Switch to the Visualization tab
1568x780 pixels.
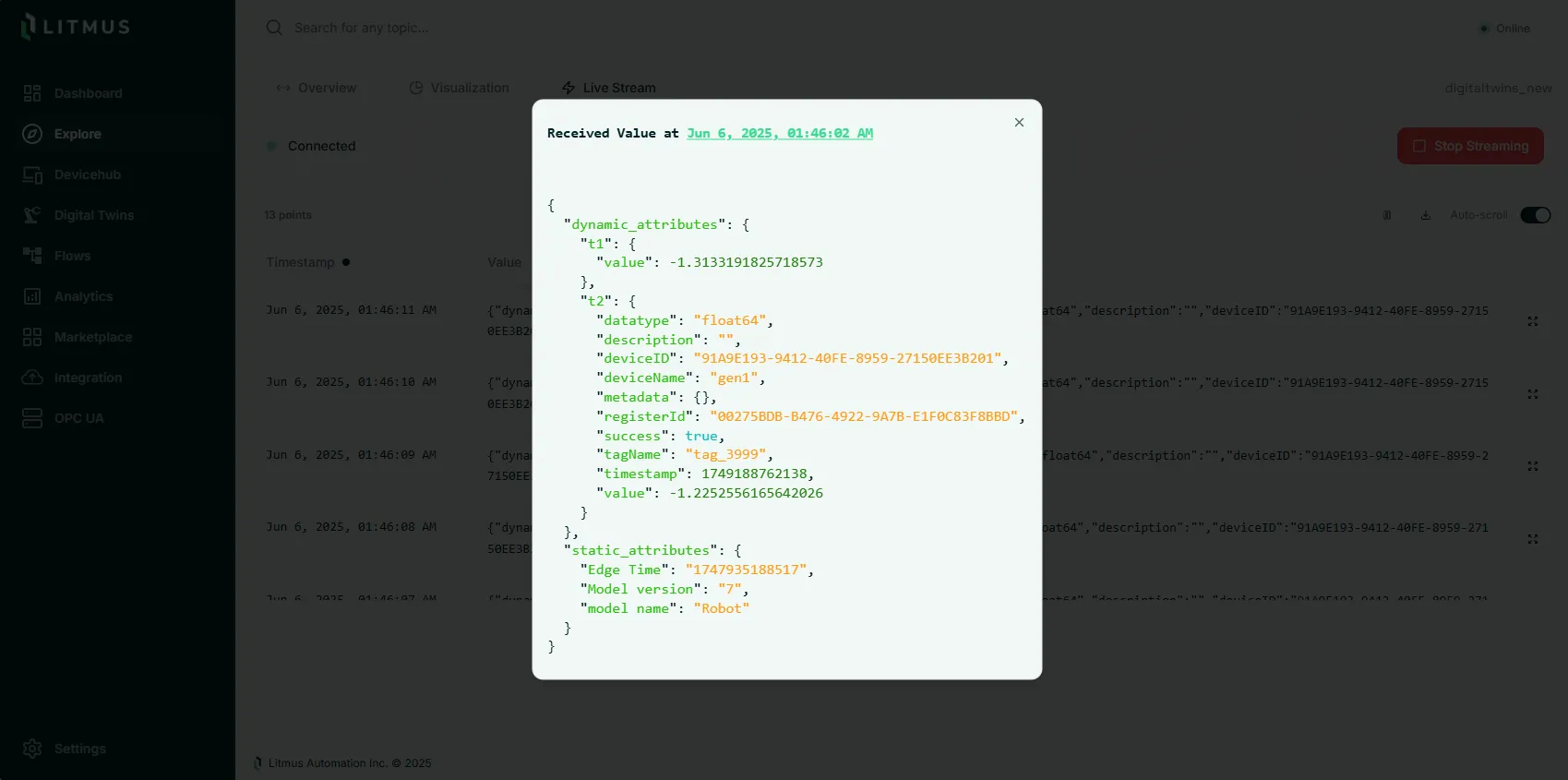click(x=460, y=88)
